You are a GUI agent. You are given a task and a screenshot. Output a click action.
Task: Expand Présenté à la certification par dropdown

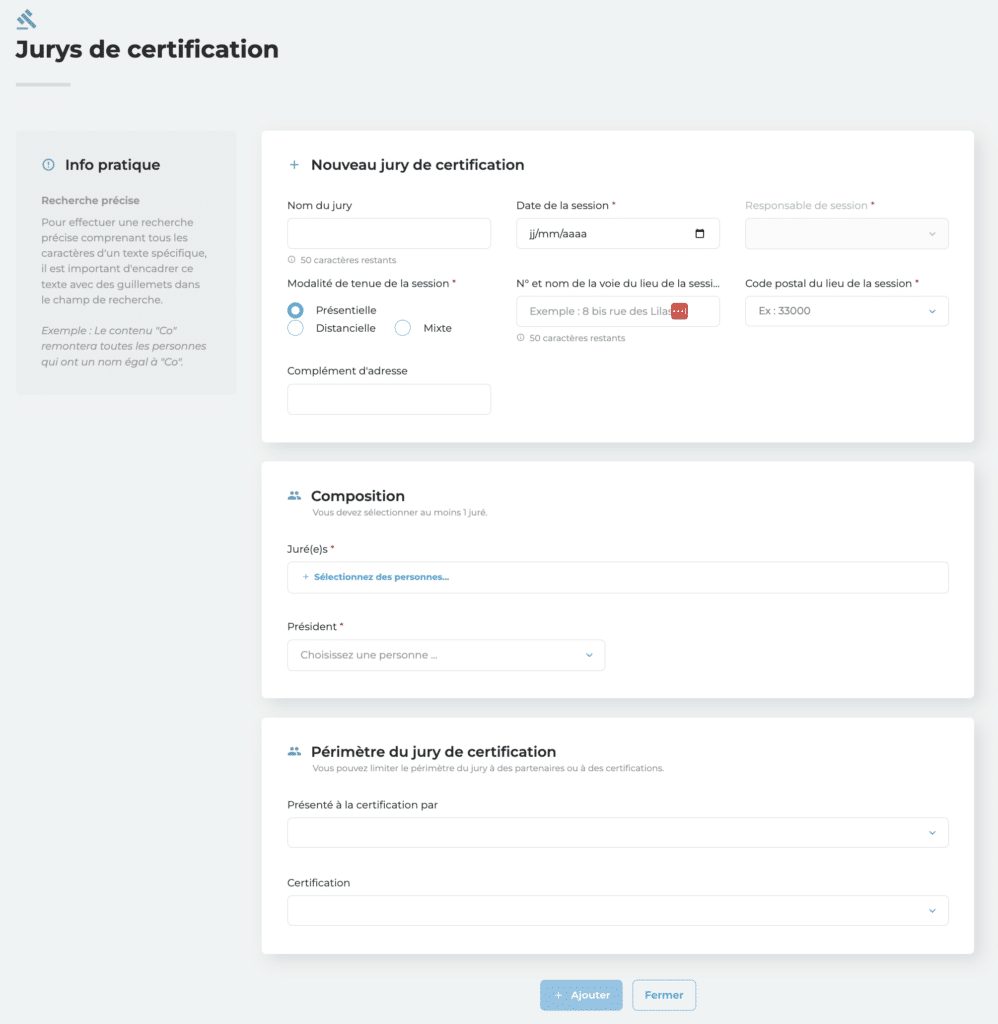617,832
